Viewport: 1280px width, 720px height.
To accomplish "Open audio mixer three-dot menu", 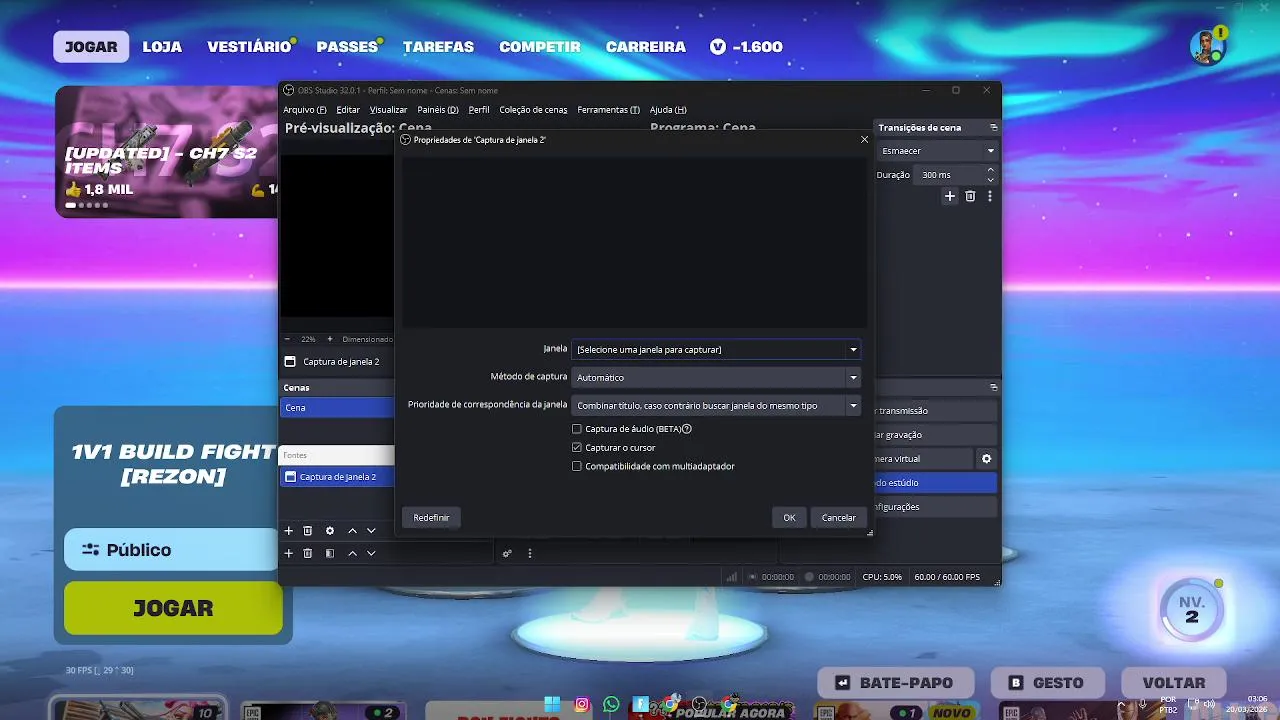I will 530,553.
